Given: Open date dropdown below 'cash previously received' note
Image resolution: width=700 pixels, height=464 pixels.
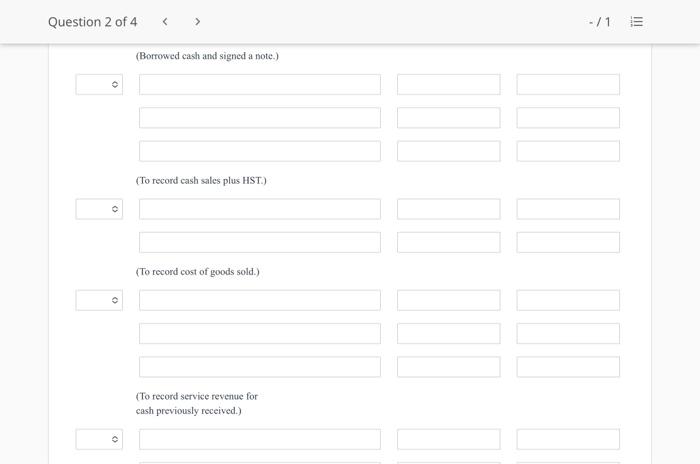Looking at the screenshot, I should tap(99, 439).
